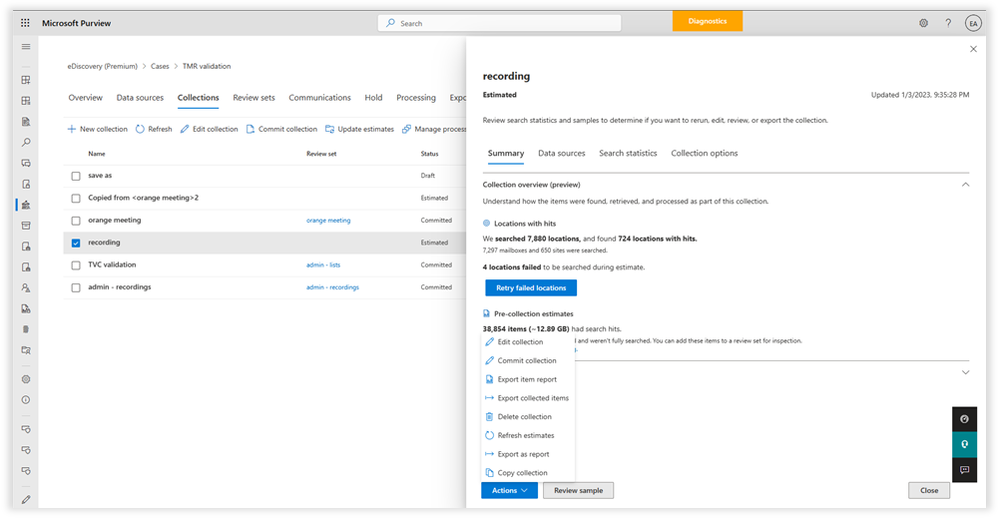Expand the collapsed section below estimates
The image size is (999, 518).
[965, 373]
